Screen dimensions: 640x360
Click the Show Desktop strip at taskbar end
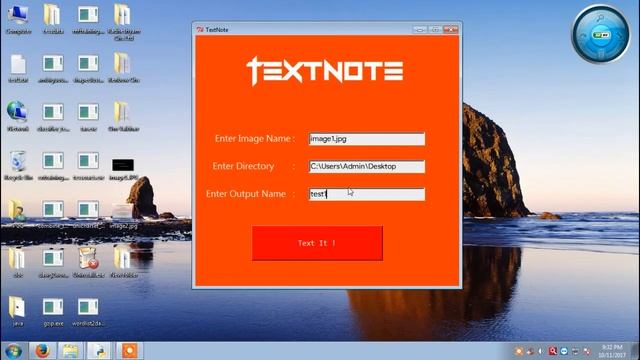coord(635,351)
